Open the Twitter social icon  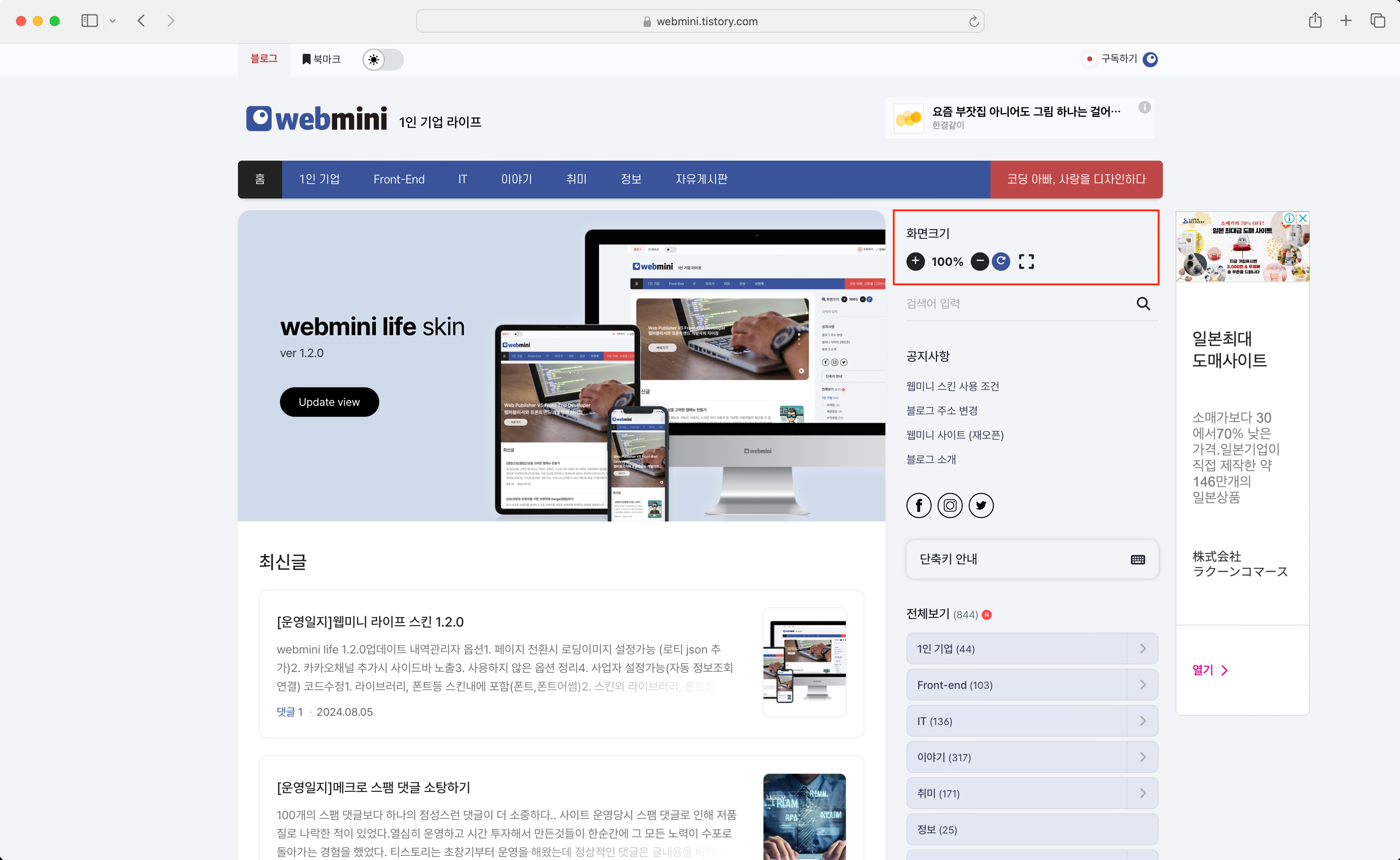click(981, 505)
